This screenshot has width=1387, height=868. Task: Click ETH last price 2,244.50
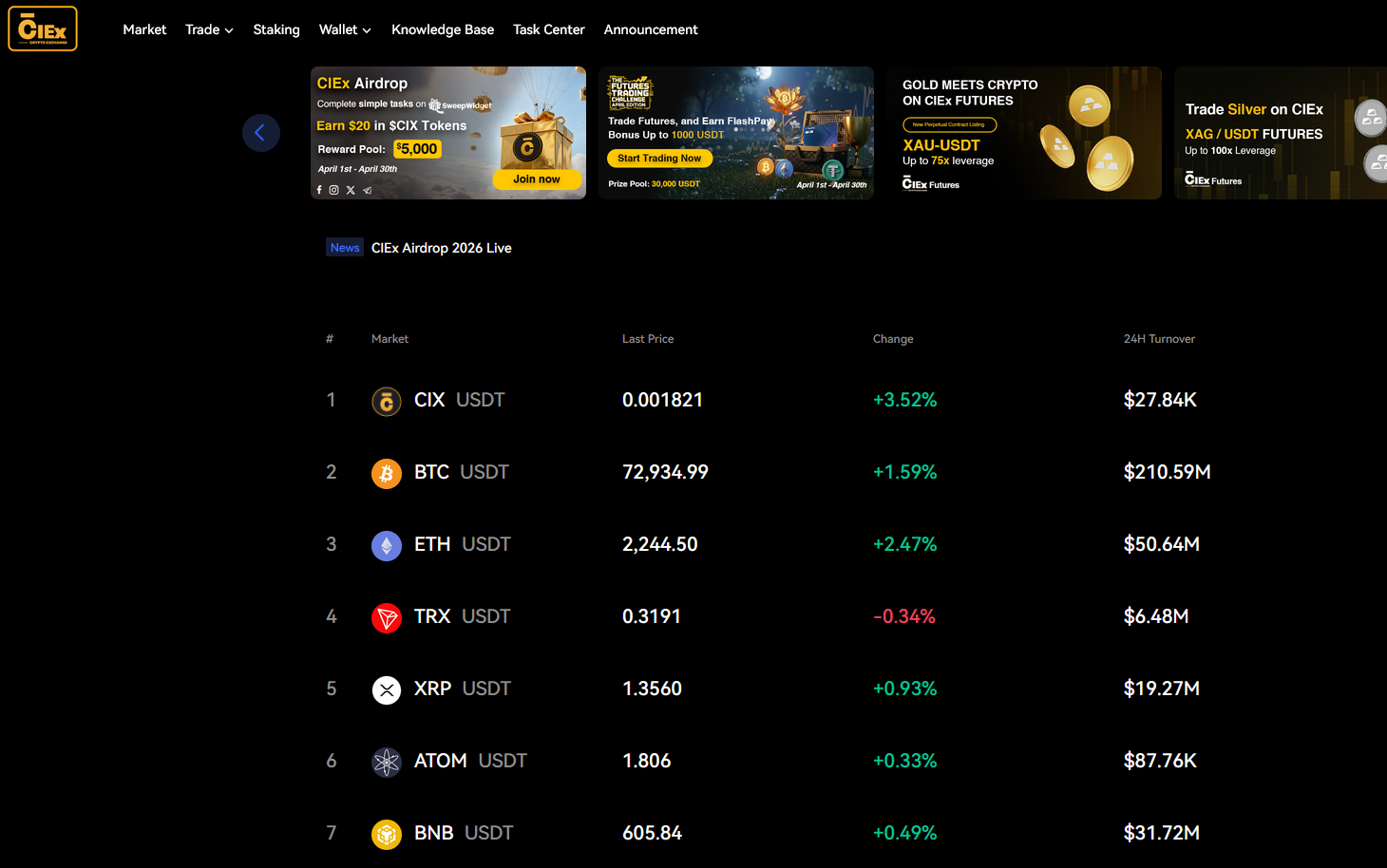point(660,544)
